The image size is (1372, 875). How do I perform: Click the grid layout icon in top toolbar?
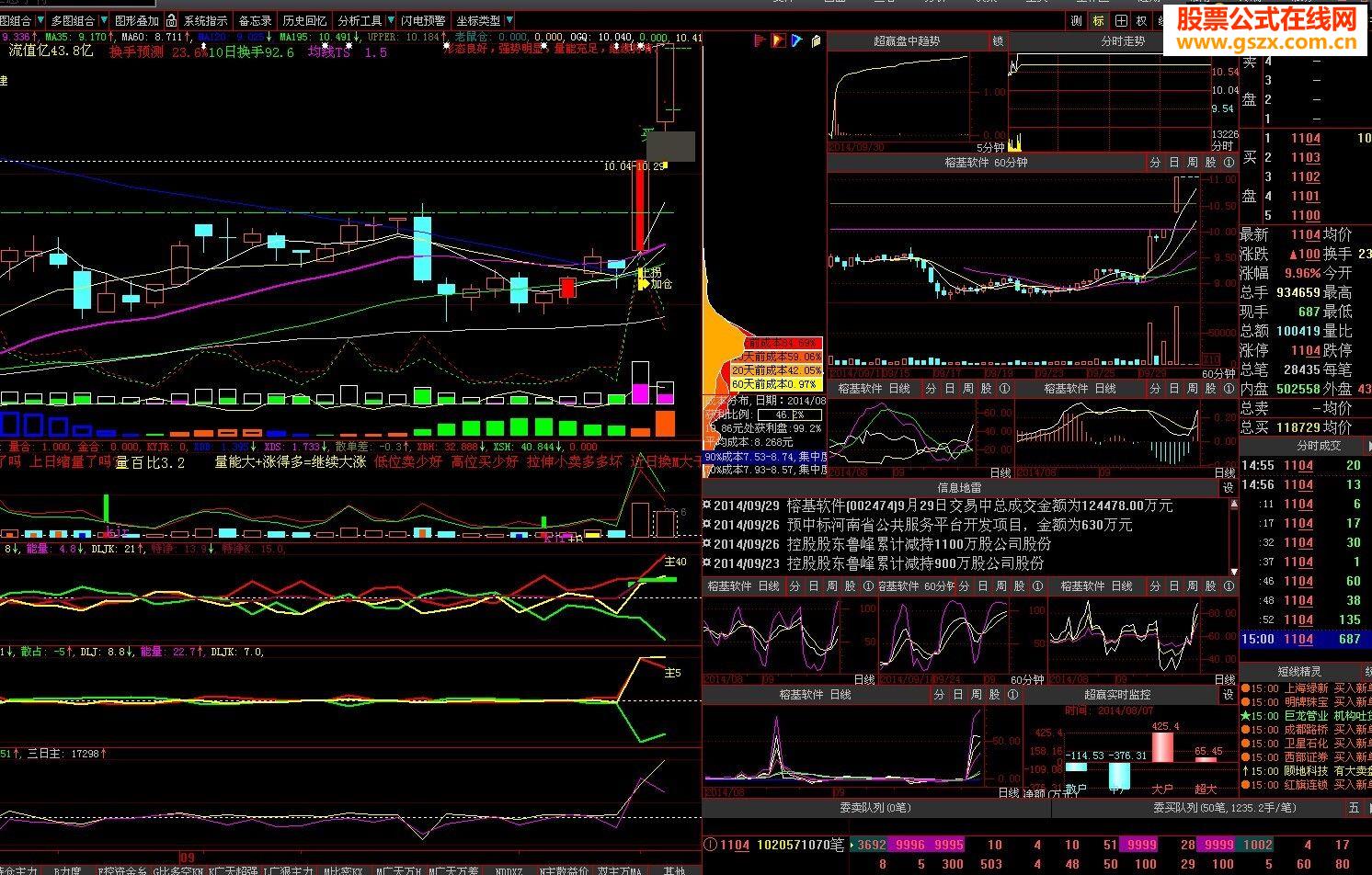(x=1120, y=20)
